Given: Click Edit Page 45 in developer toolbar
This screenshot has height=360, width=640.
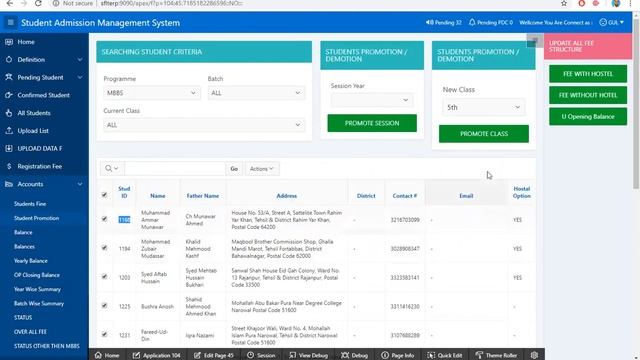Looking at the screenshot, I should tap(213, 355).
